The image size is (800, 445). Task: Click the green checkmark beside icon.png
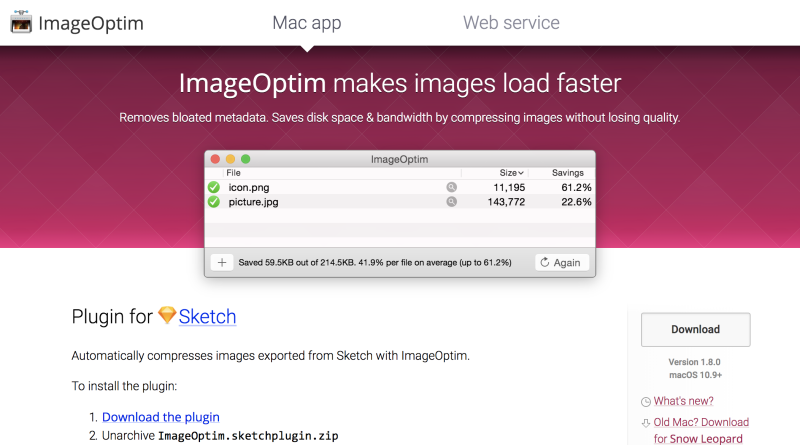[214, 187]
